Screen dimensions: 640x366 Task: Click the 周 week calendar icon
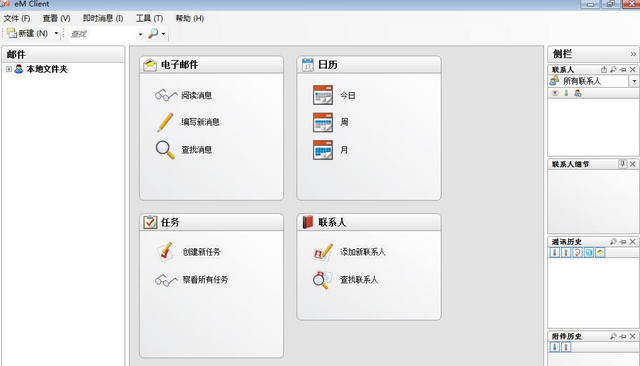coord(323,122)
